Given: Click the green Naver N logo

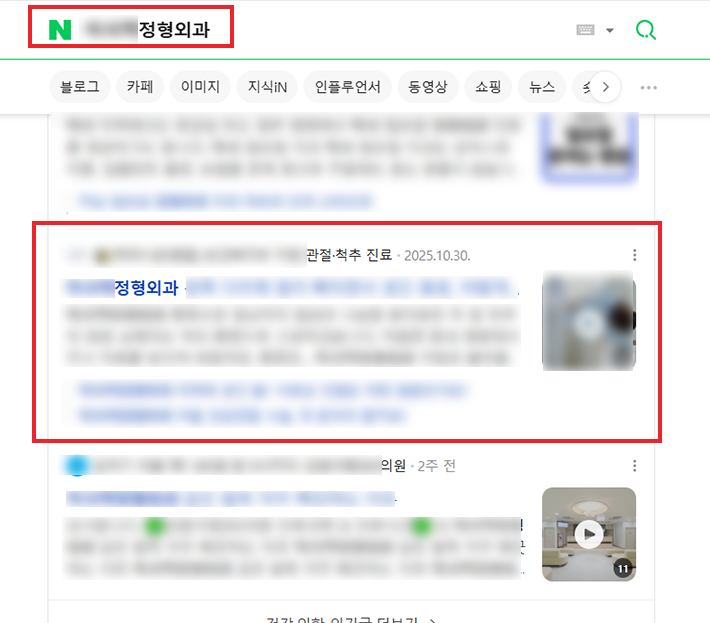Looking at the screenshot, I should [x=60, y=30].
